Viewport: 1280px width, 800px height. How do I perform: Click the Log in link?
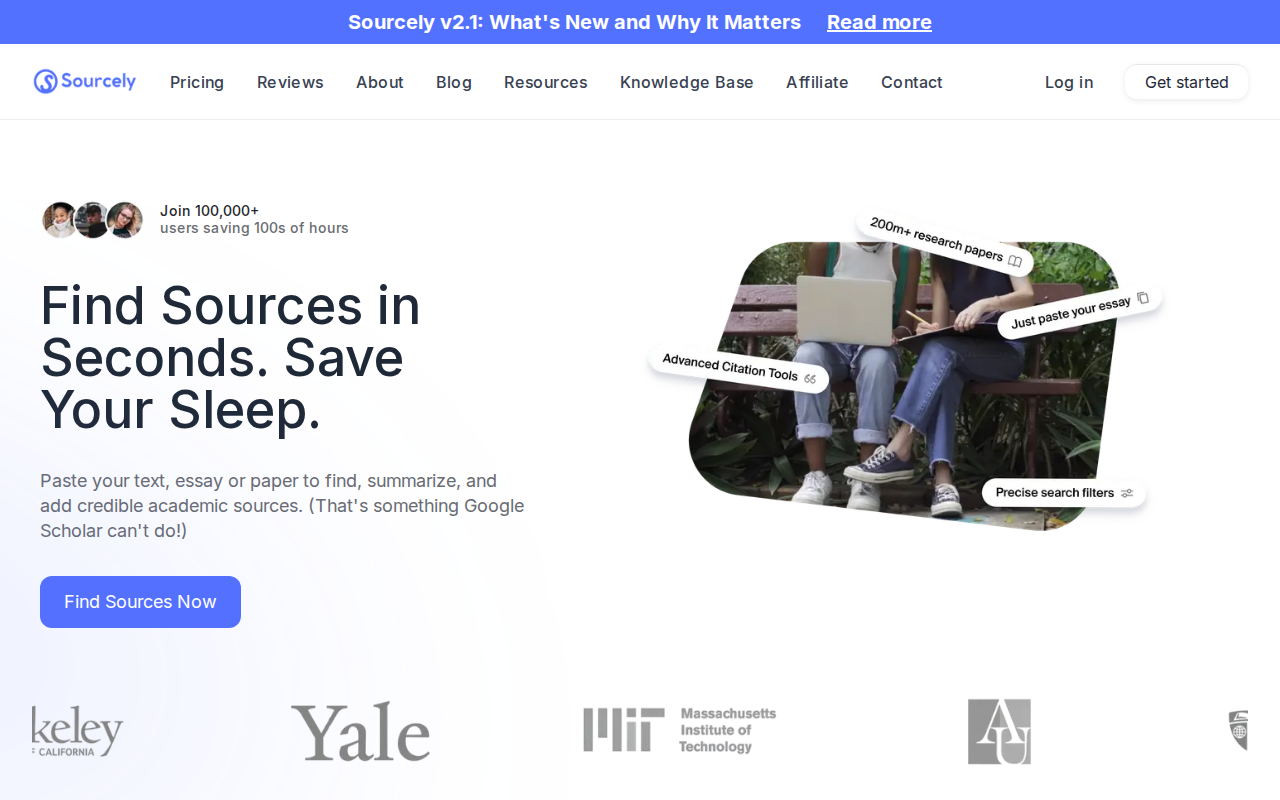[x=1069, y=82]
